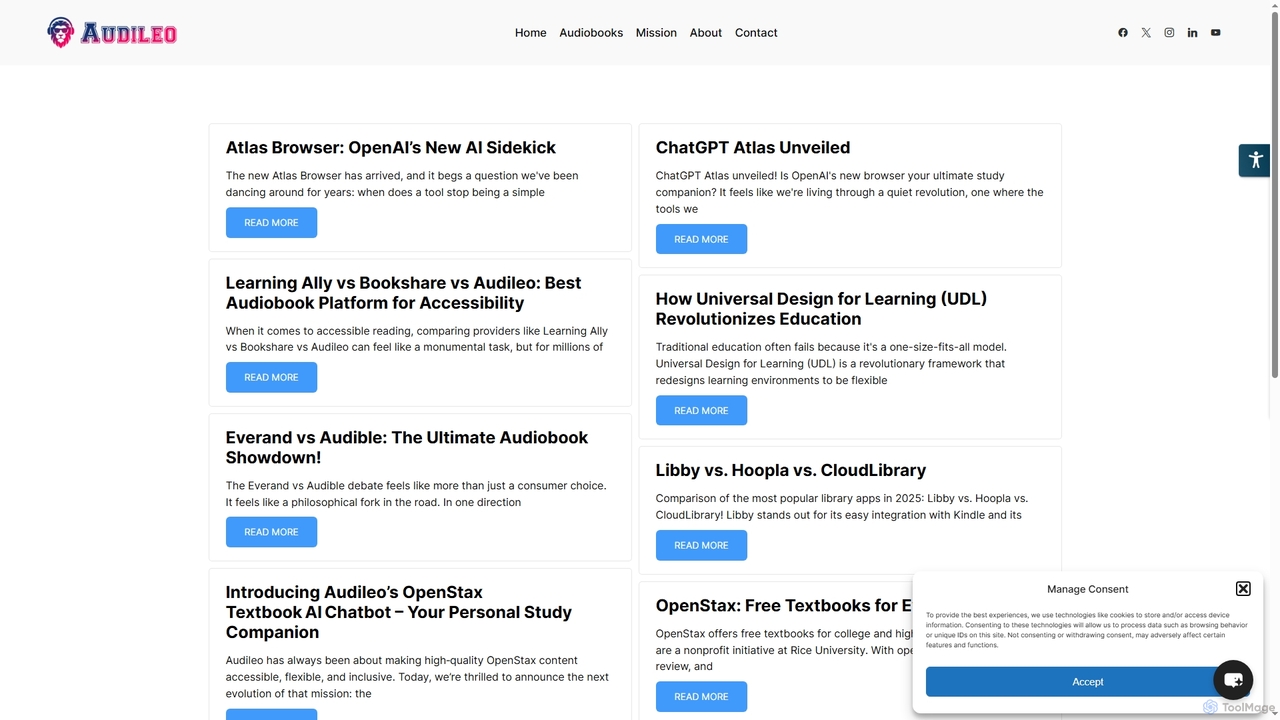Open the Facebook social icon

point(1123,33)
